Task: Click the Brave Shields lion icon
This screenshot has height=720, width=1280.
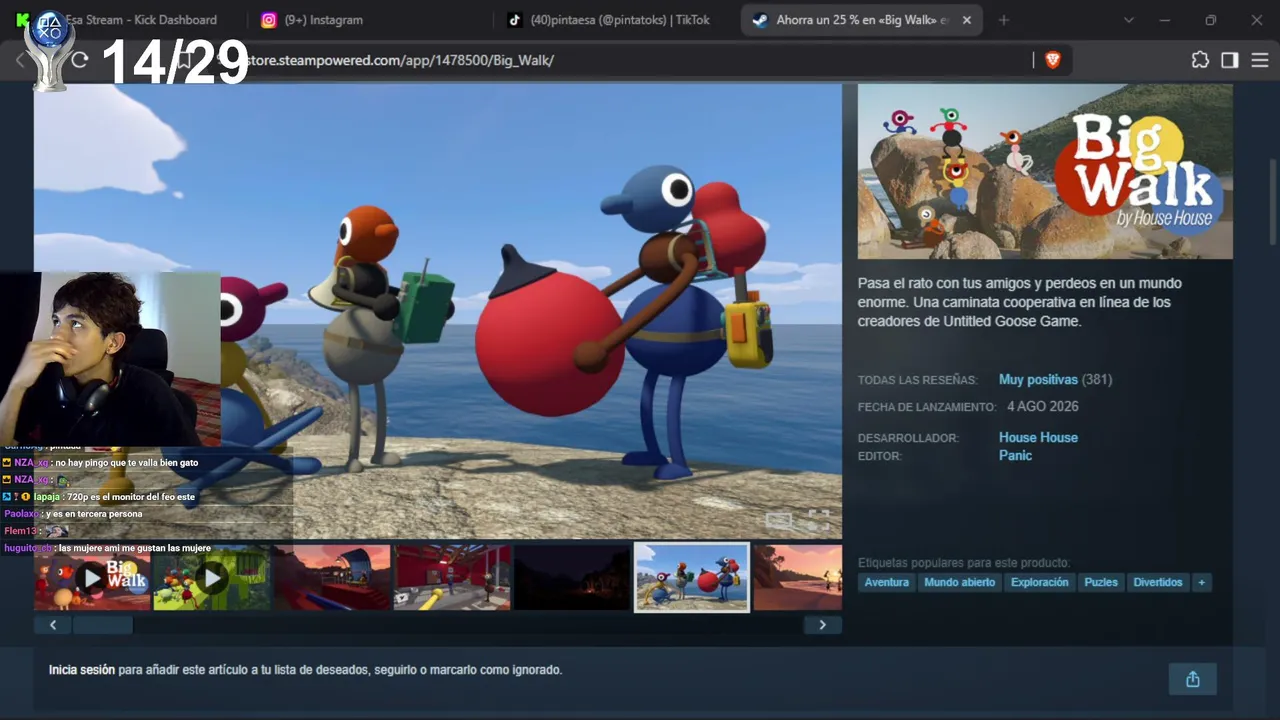Action: tap(1052, 60)
